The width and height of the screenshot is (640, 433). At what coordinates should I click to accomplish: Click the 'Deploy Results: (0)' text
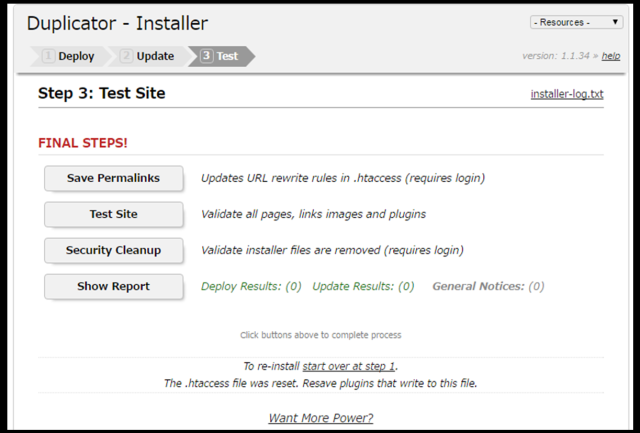click(x=251, y=286)
